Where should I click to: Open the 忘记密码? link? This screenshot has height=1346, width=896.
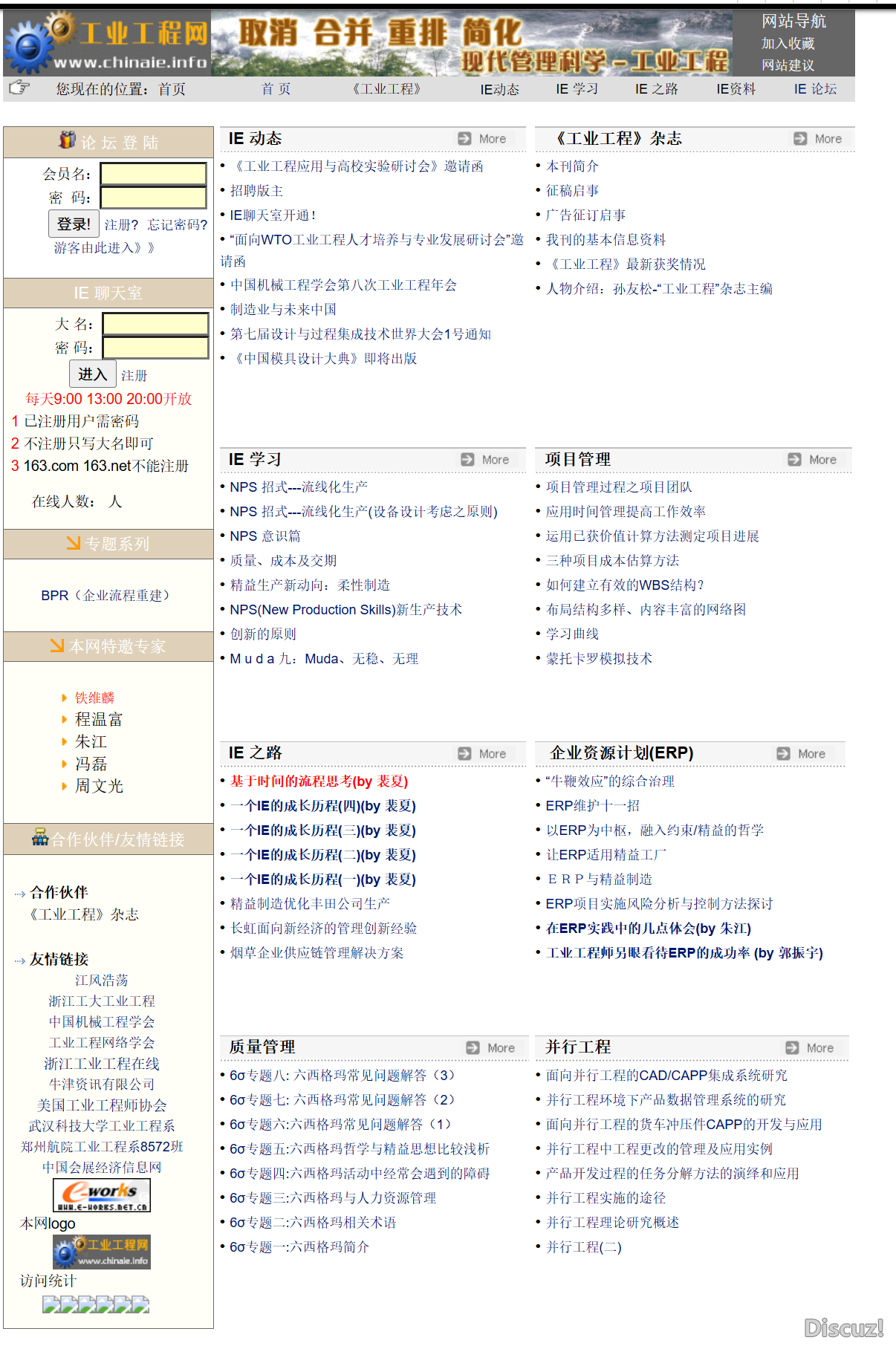[x=178, y=224]
